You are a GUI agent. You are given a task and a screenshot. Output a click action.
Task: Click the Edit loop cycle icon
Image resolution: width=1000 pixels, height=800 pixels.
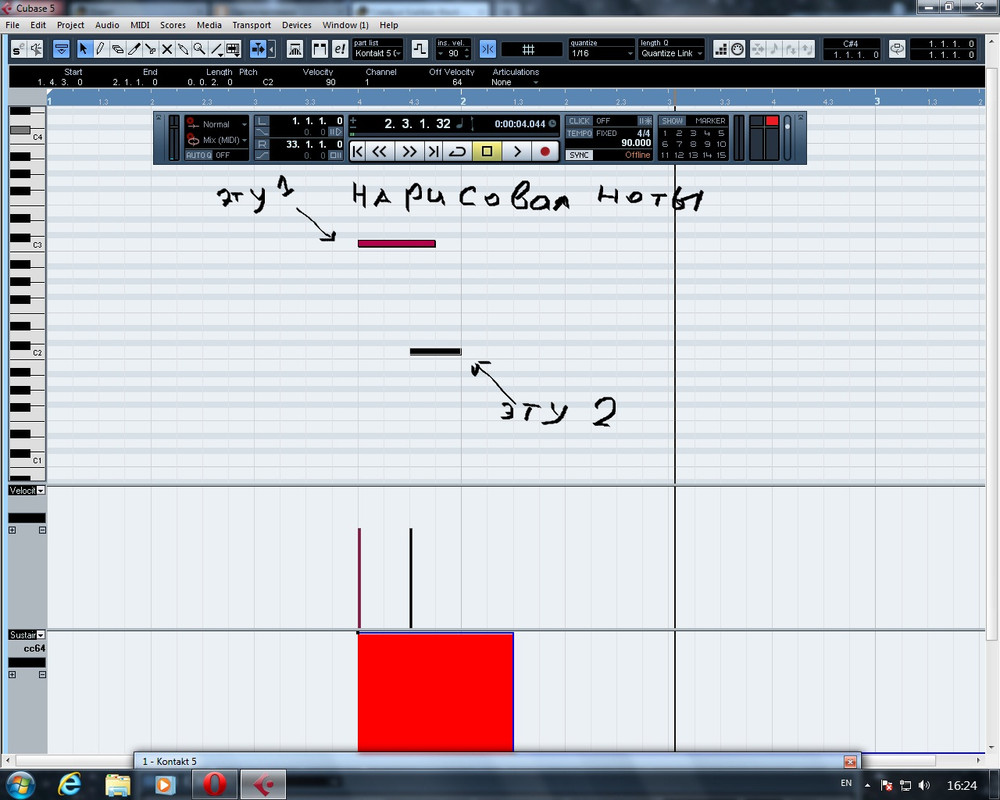tap(897, 49)
